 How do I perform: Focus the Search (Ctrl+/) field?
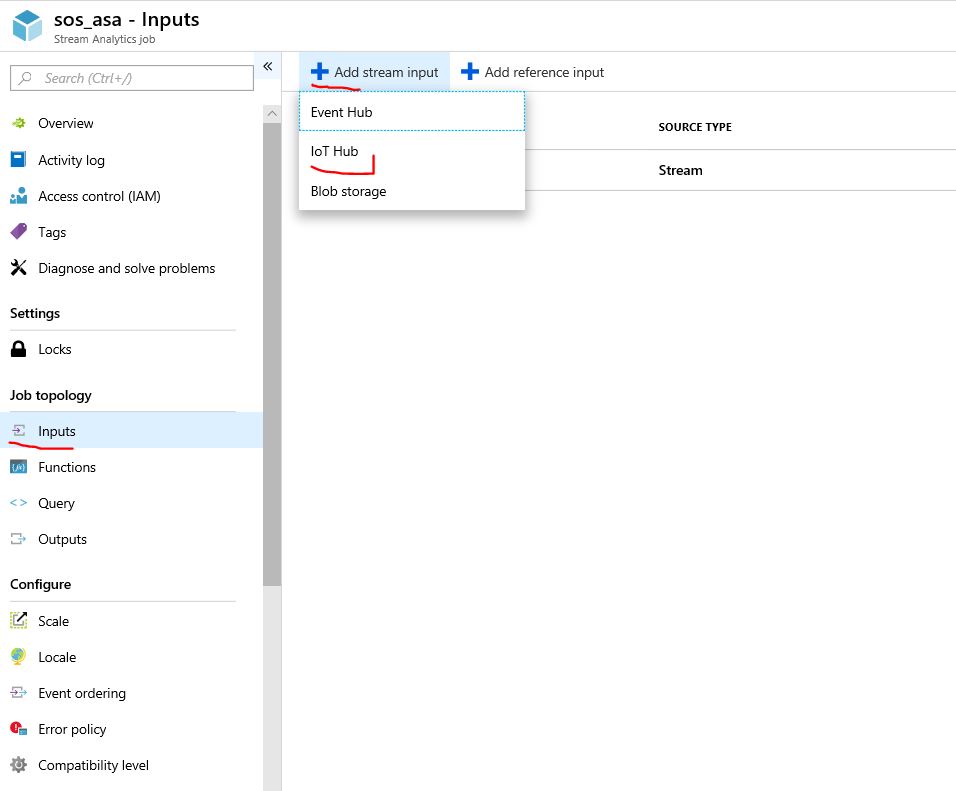click(x=132, y=78)
